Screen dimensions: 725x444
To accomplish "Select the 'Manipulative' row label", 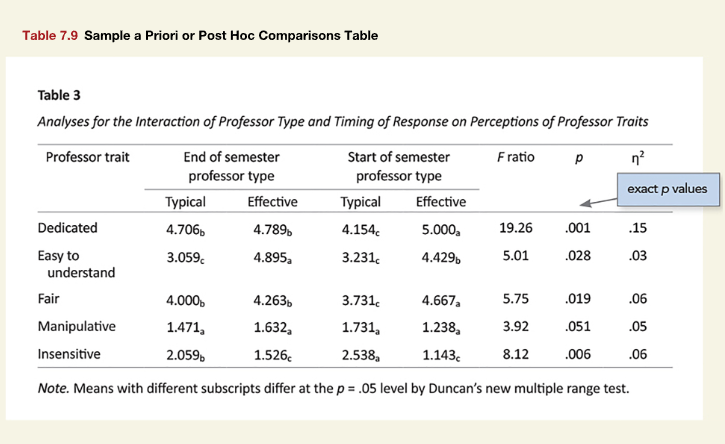I will tap(77, 326).
